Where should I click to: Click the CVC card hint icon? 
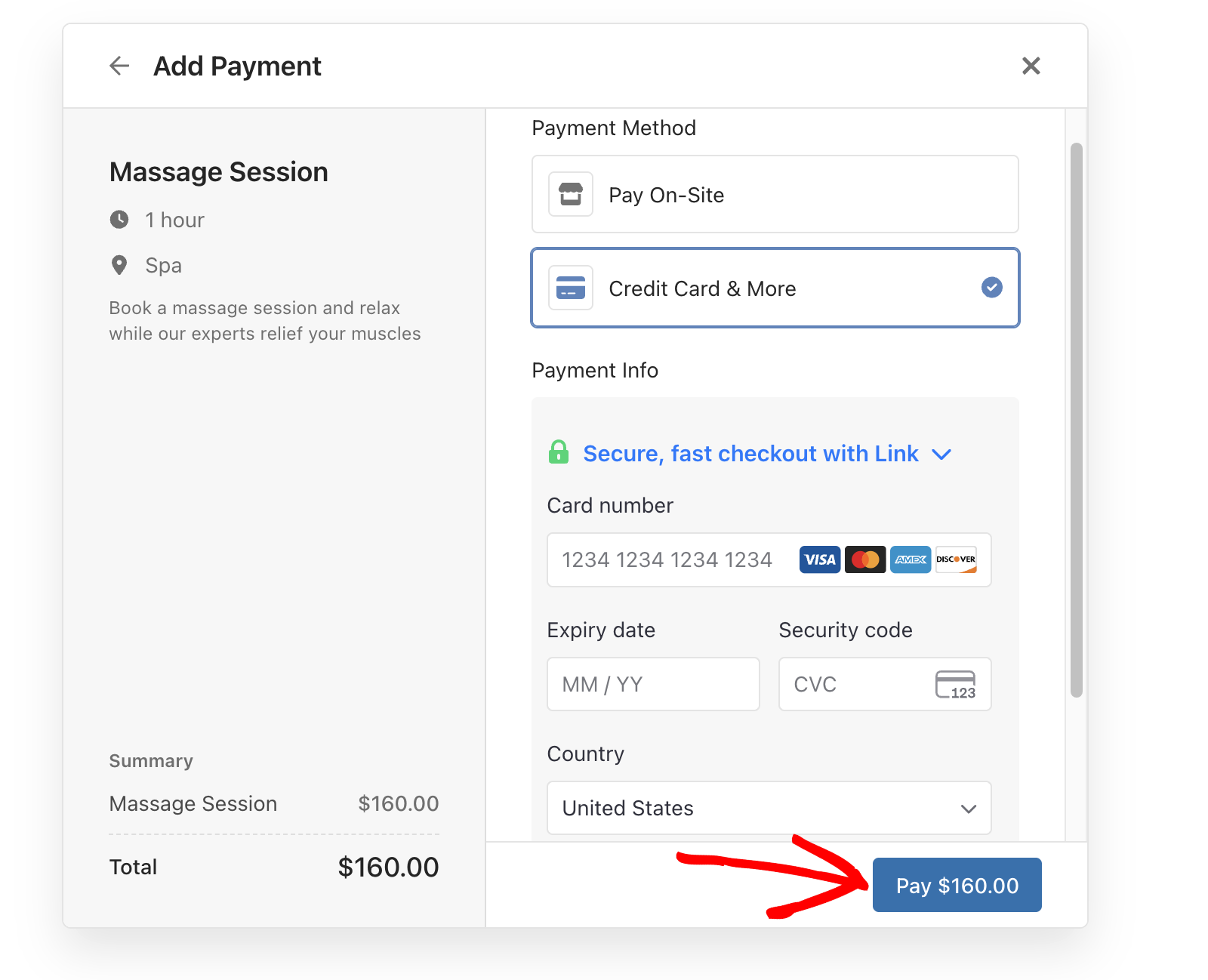click(x=956, y=685)
